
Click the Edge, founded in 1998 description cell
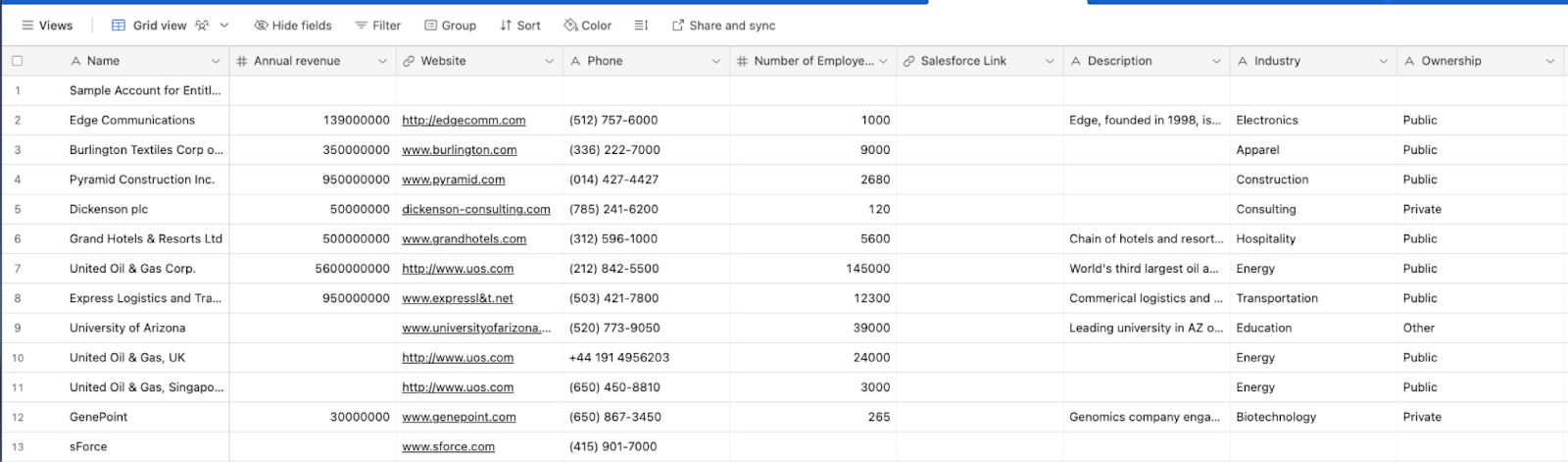(x=1146, y=121)
